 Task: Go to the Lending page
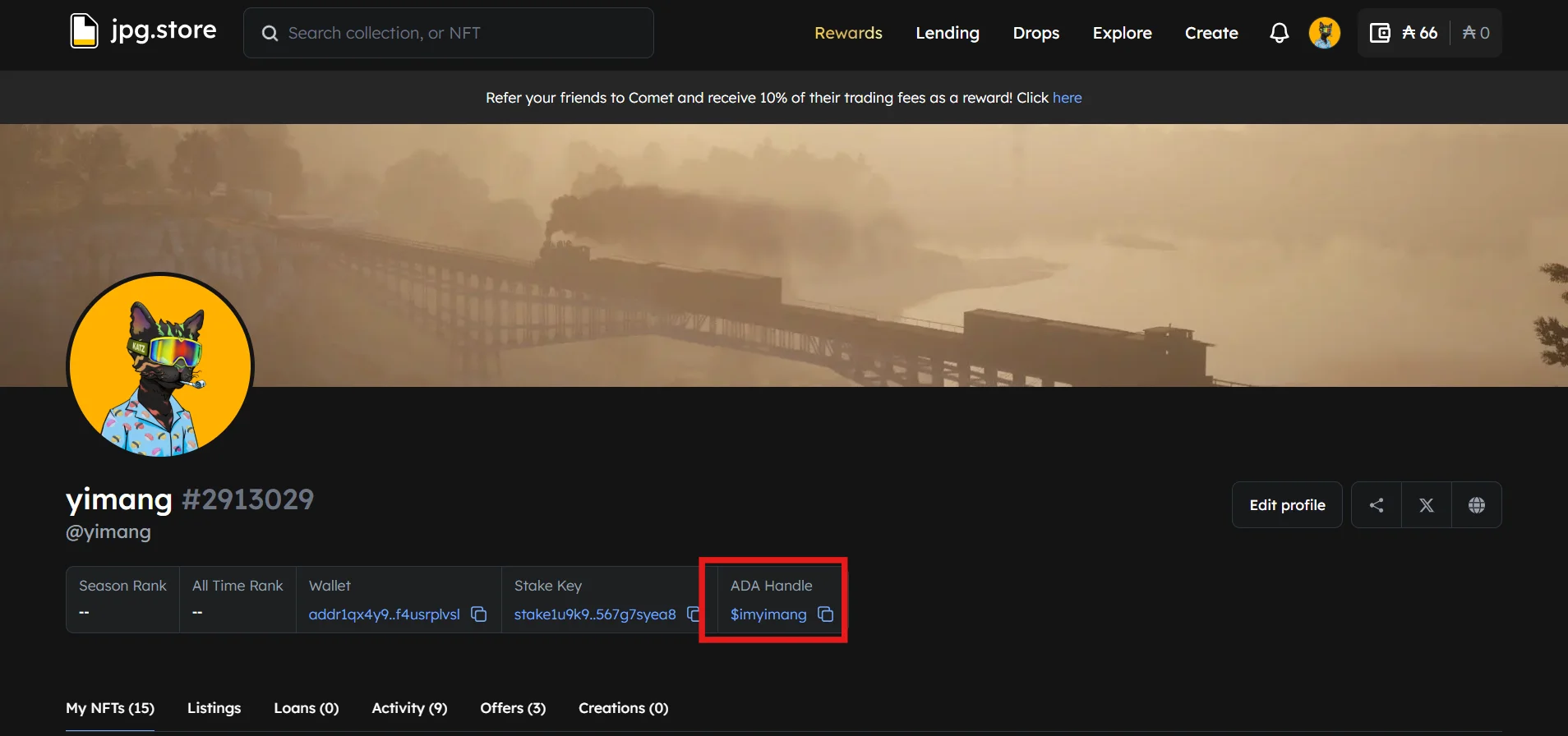[x=948, y=33]
